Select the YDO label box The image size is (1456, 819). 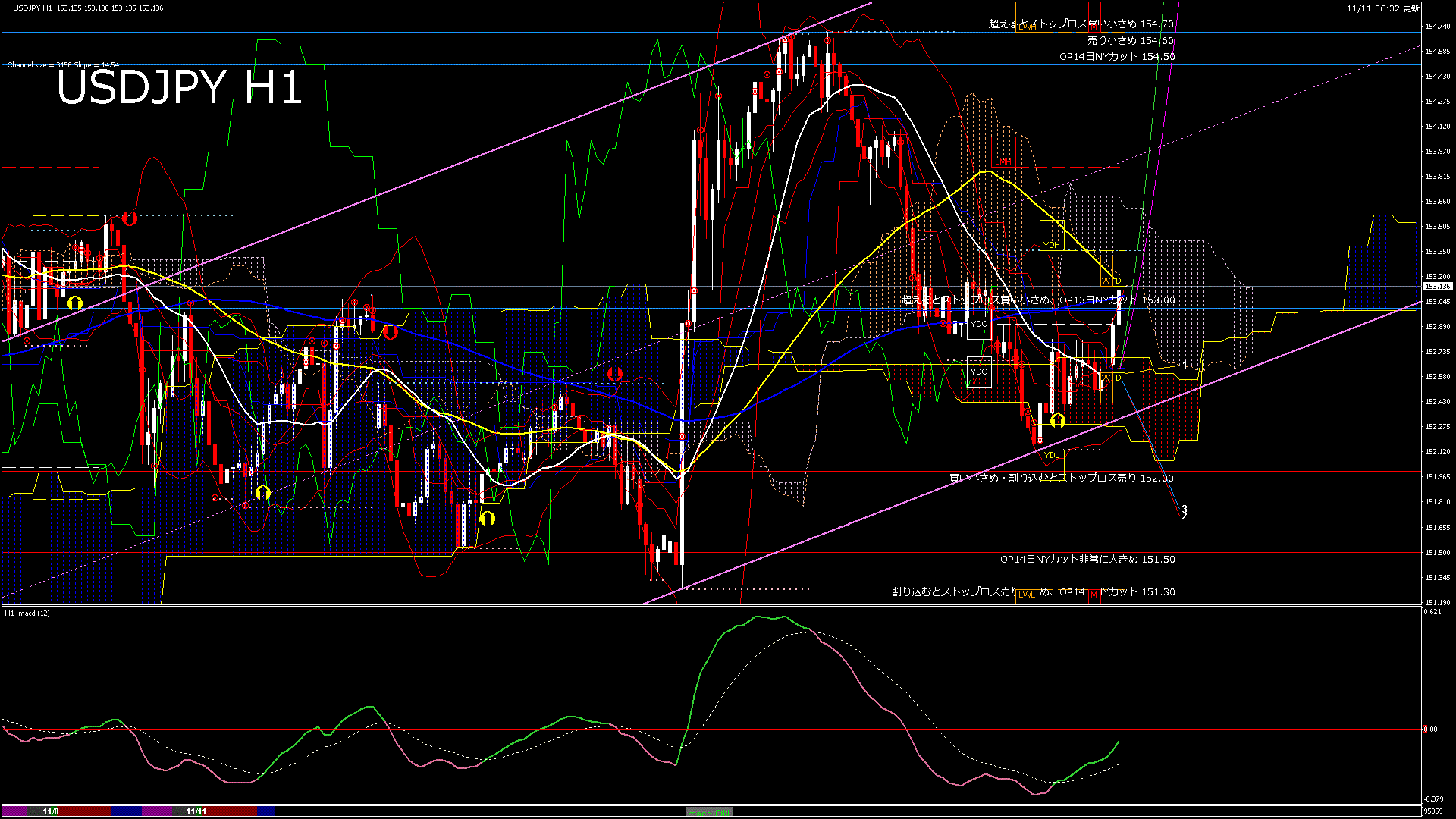coord(979,324)
